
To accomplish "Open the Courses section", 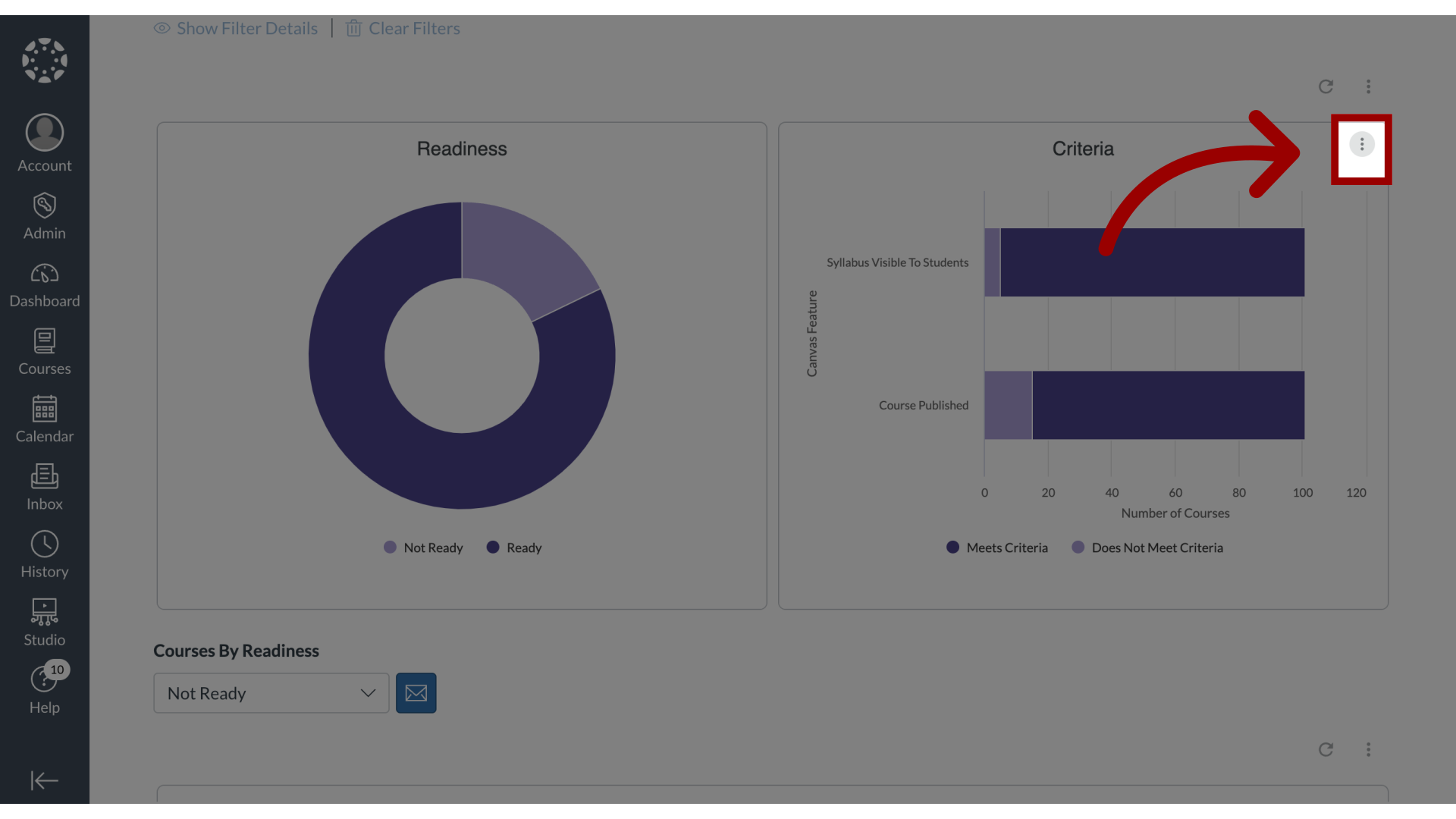I will coord(44,351).
